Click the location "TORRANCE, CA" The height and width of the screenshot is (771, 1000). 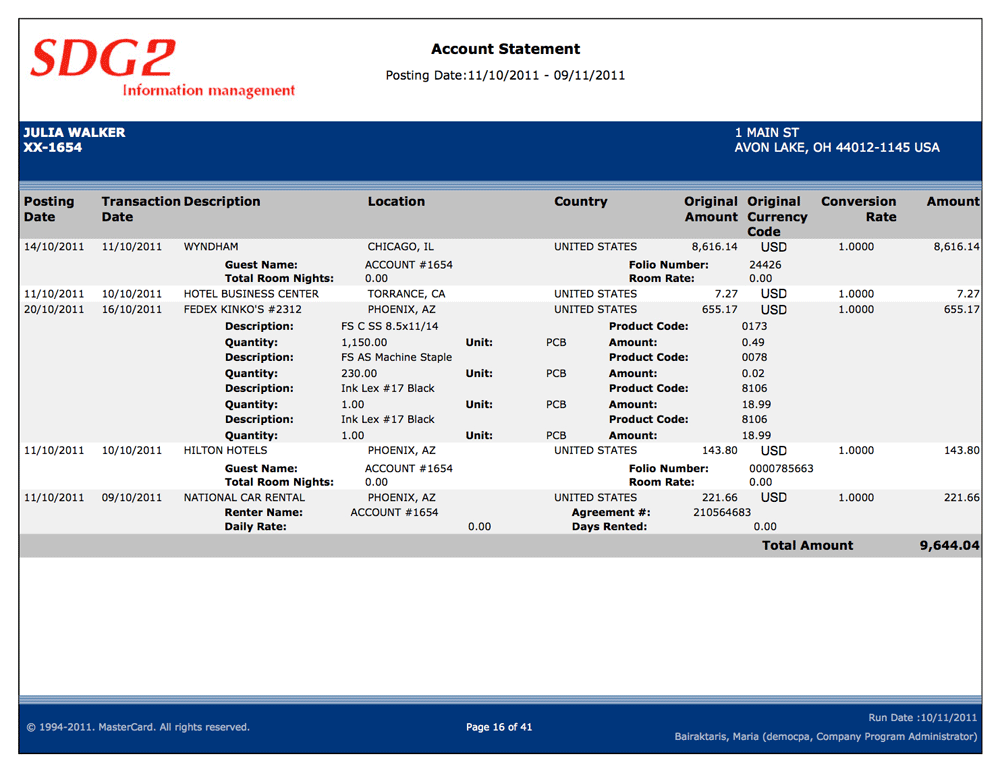[406, 294]
